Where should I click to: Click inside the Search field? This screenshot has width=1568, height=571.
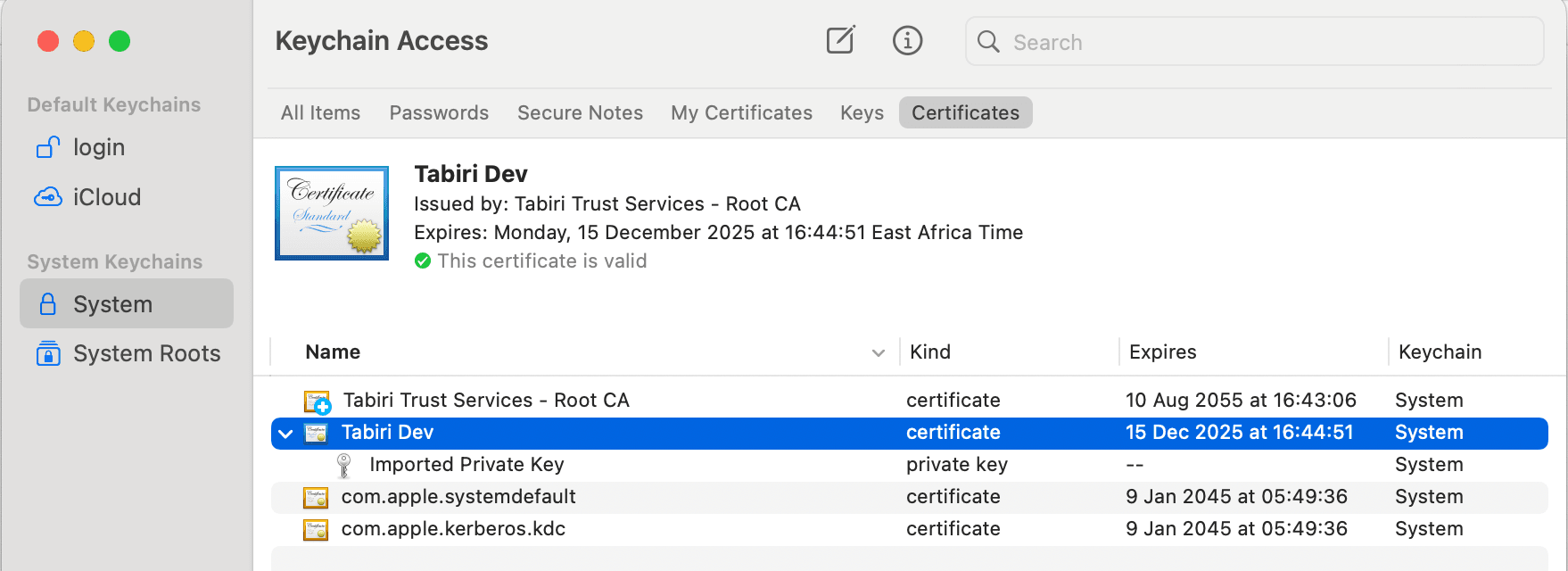pyautogui.click(x=1159, y=41)
